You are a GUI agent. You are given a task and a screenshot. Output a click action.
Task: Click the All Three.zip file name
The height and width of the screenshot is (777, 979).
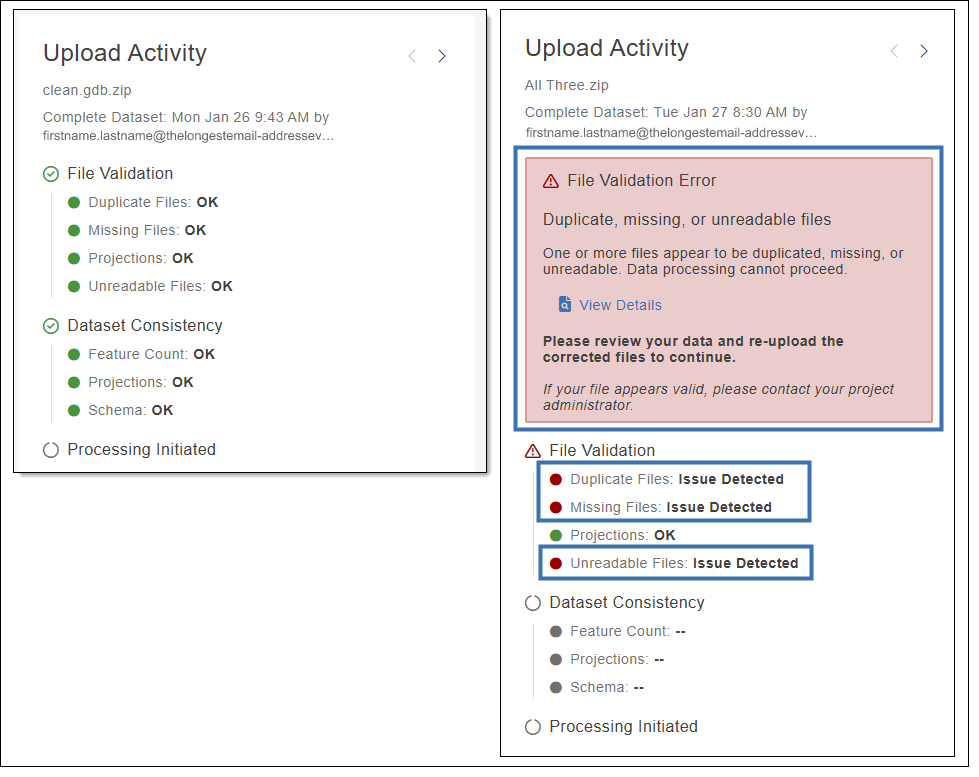566,85
